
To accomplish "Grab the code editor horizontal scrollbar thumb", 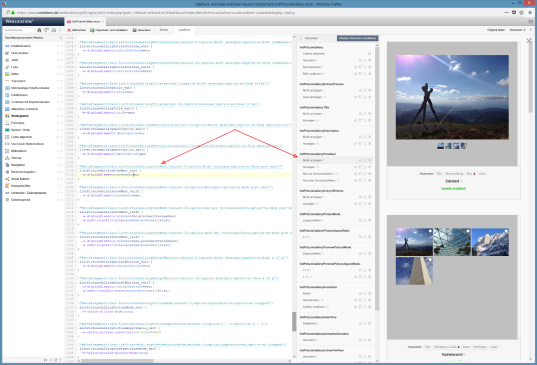I will point(117,361).
